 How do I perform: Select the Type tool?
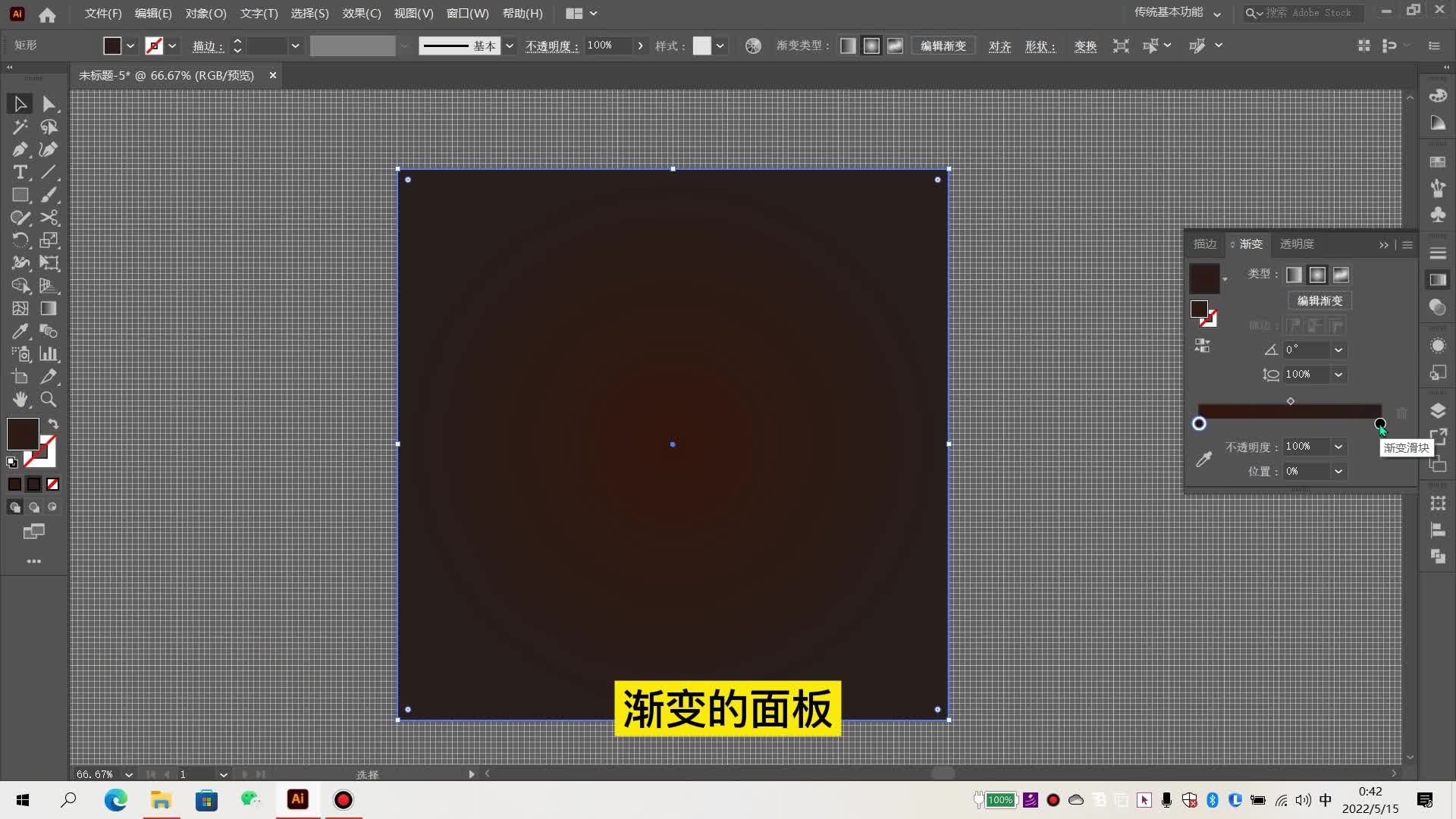point(20,172)
